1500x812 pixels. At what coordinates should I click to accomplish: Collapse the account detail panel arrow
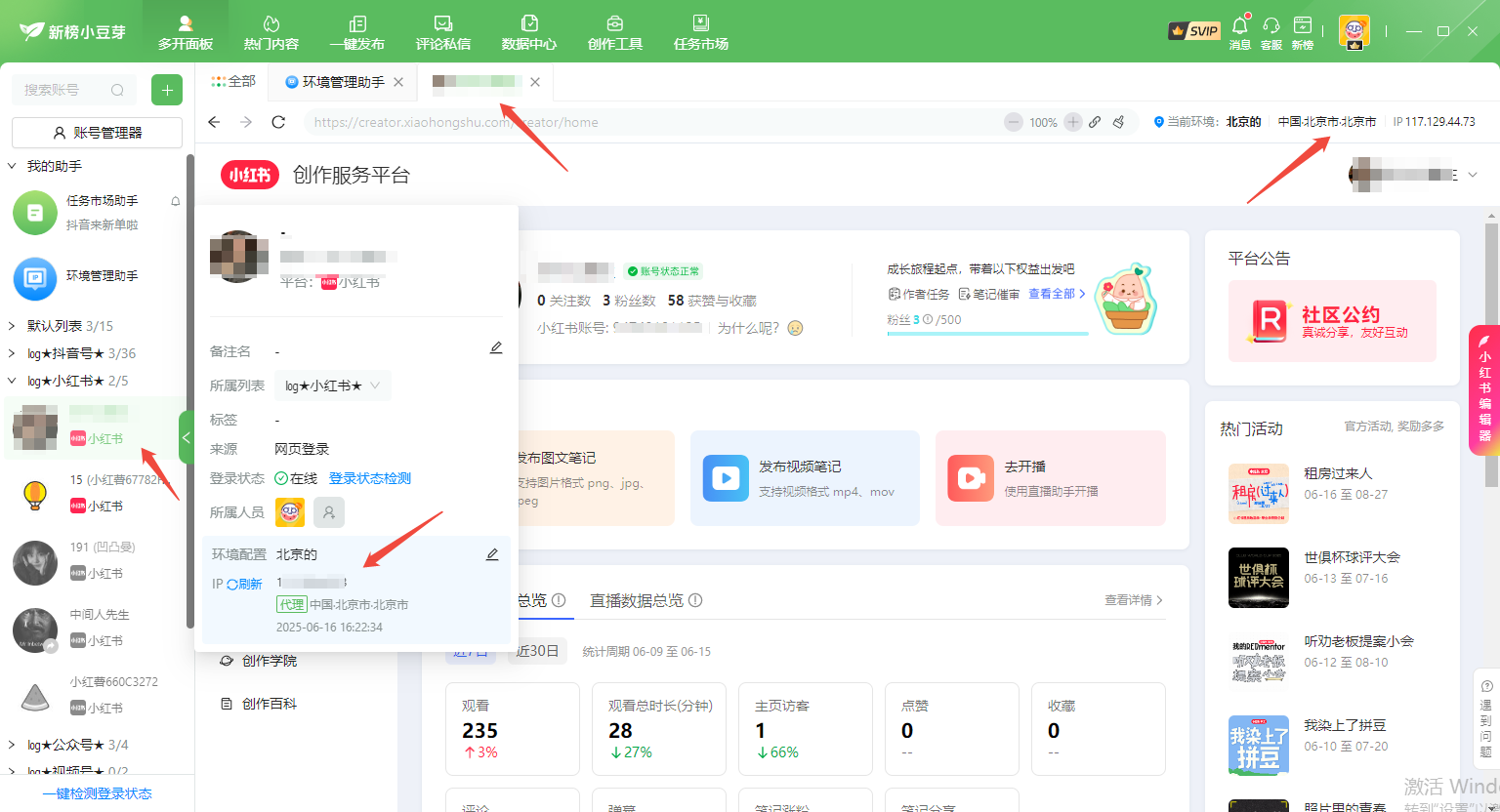point(187,438)
